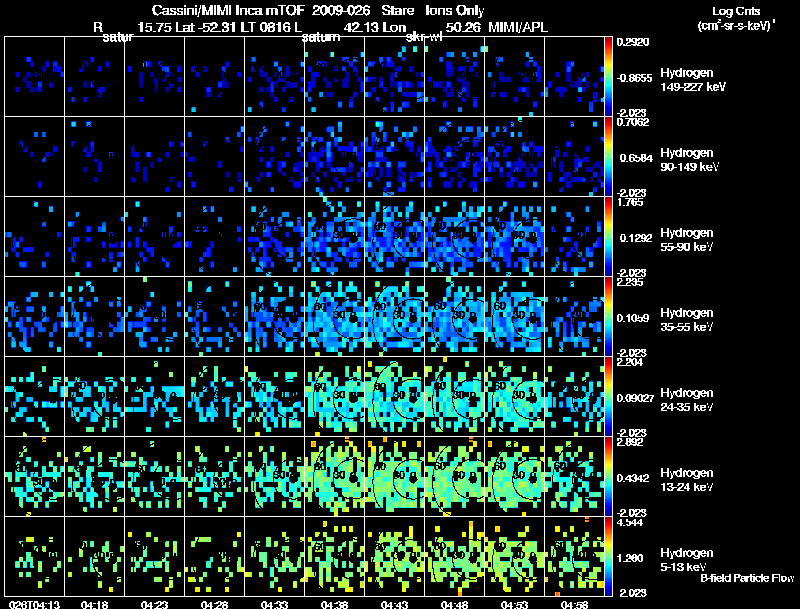Click the 'B-field Particle Flow' caption
Viewport: 800px width, 609px height.
click(747, 578)
